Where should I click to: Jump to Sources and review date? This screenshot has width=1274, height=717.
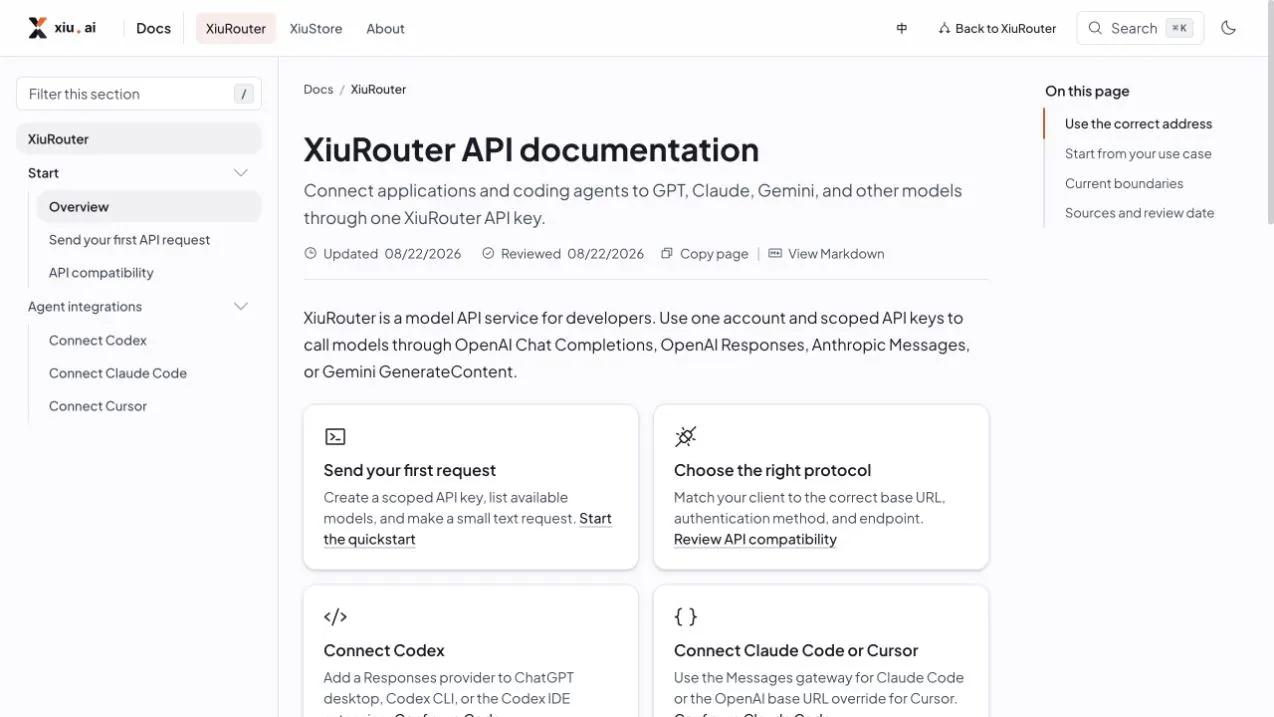1140,213
